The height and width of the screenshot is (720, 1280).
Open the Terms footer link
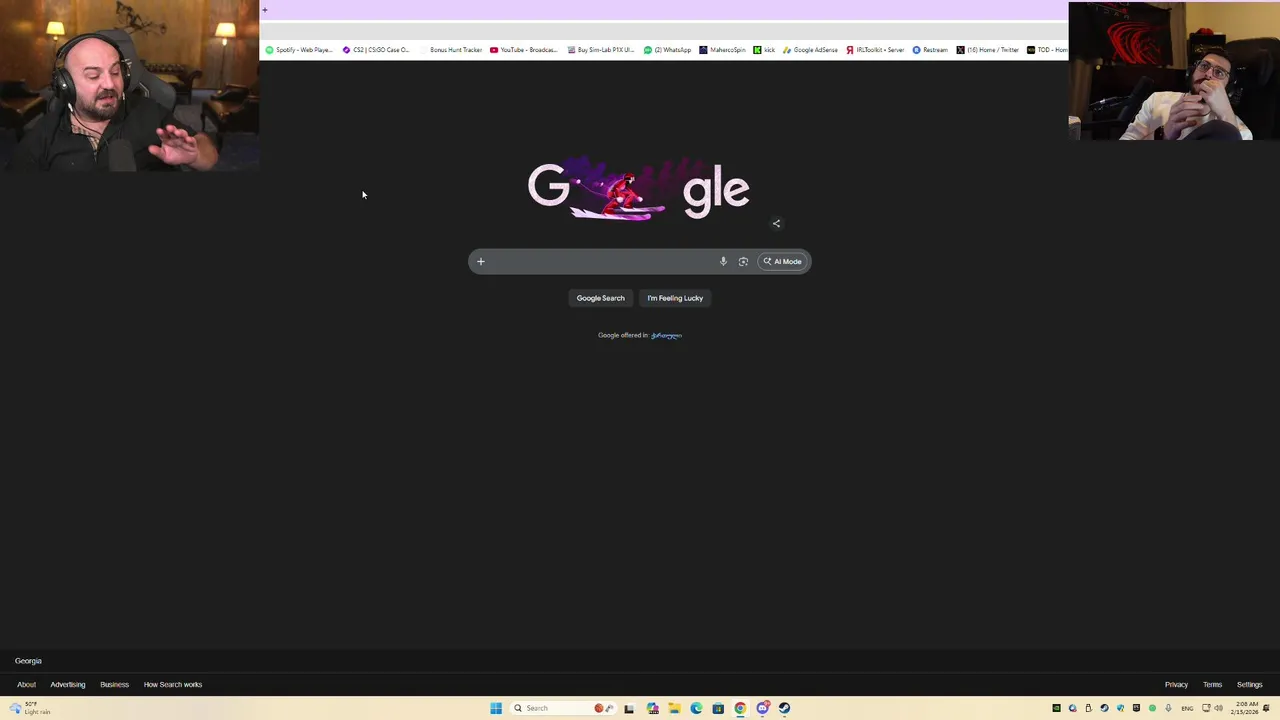(x=1212, y=685)
